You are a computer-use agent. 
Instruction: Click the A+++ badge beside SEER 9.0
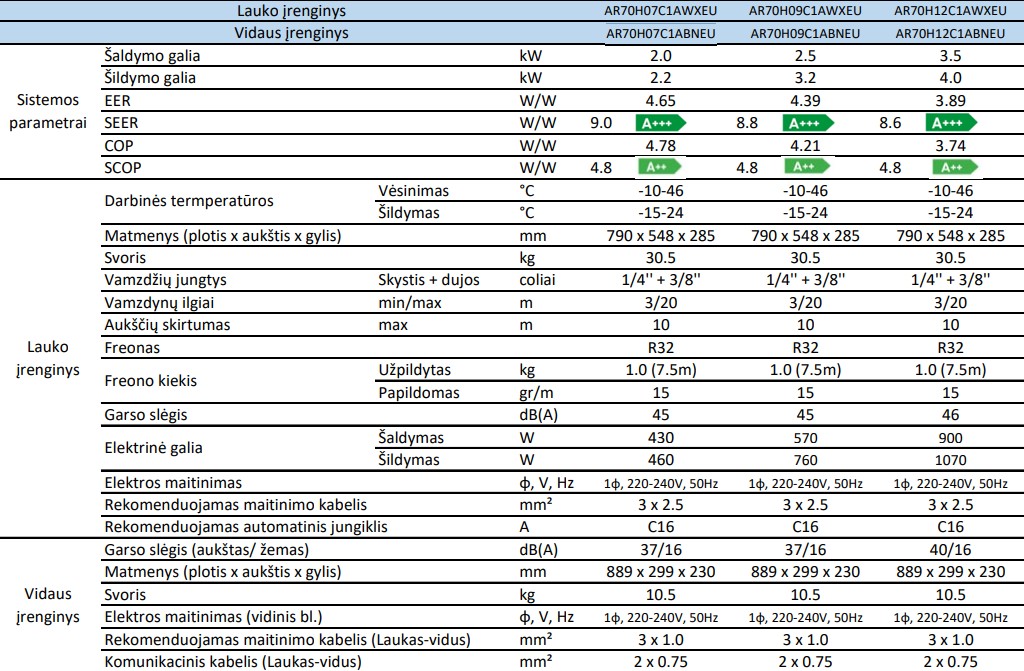pos(660,123)
